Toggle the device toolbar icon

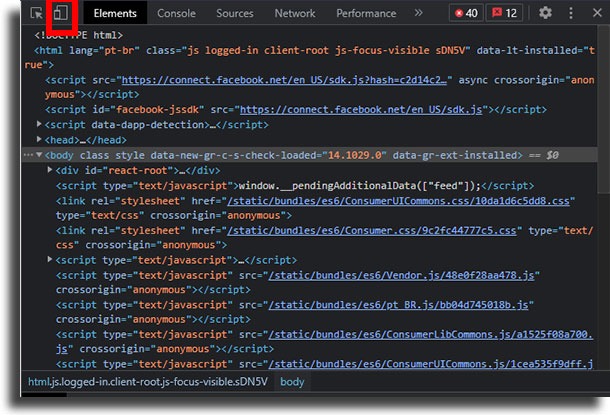[x=61, y=13]
